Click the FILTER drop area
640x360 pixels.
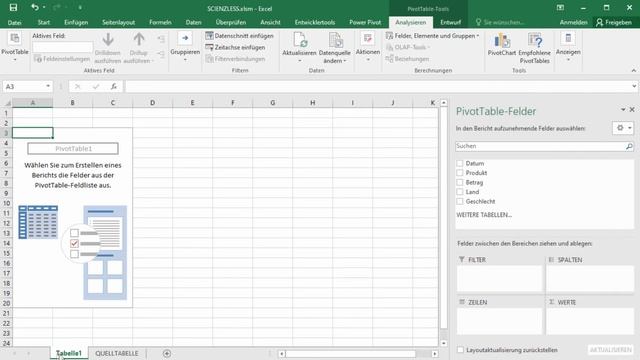[500, 278]
